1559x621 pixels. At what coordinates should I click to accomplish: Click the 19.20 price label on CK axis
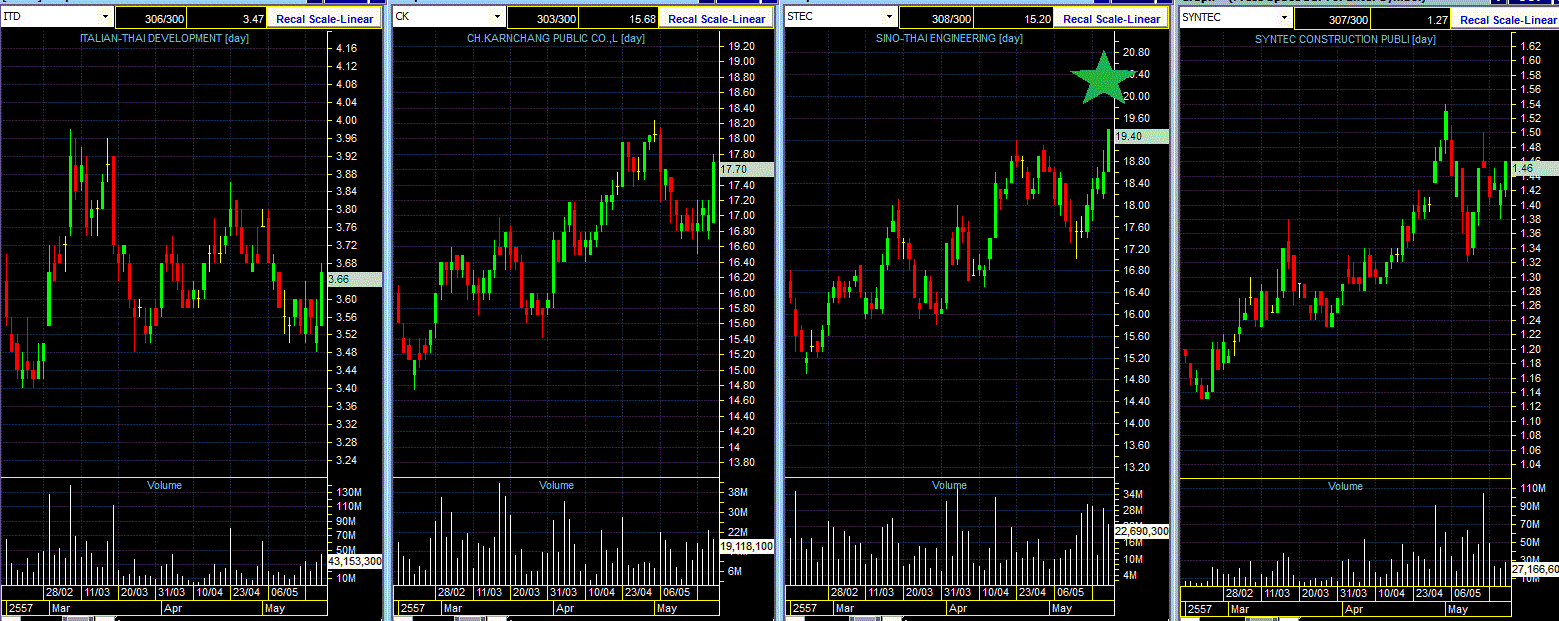(741, 46)
